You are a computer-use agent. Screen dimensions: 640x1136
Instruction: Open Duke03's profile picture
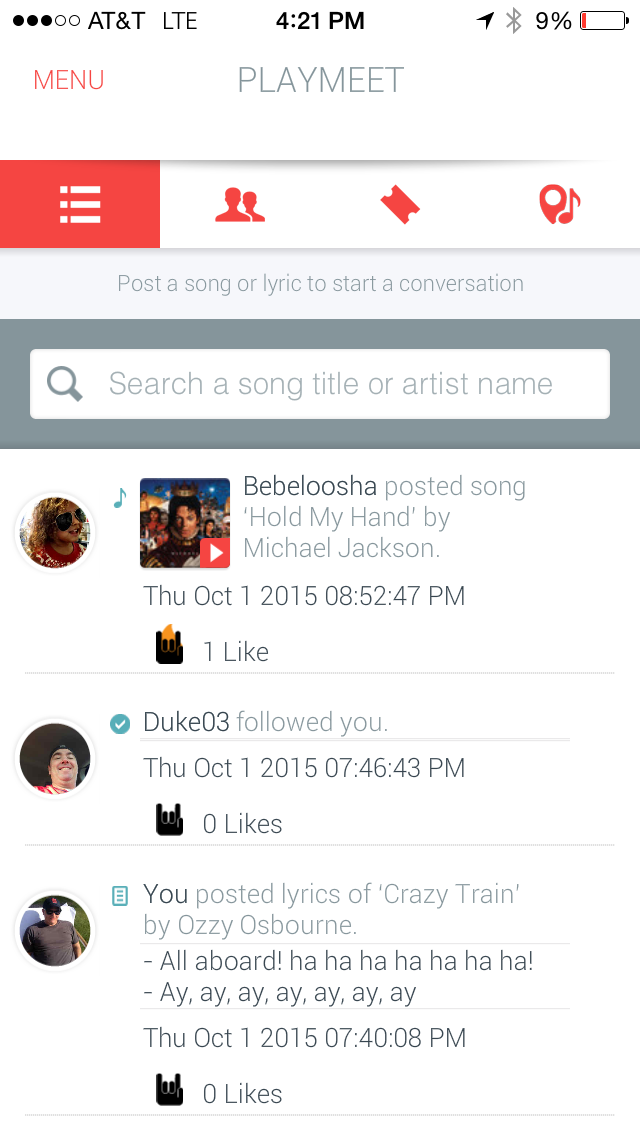pyautogui.click(x=55, y=759)
